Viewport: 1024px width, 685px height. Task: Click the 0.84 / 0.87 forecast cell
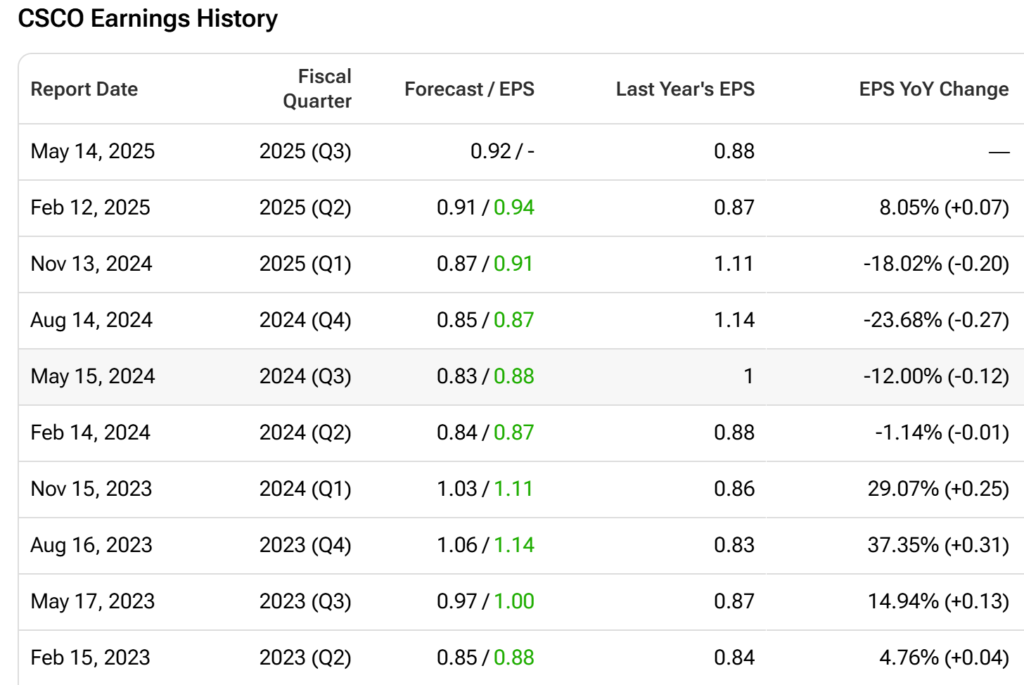pos(485,432)
